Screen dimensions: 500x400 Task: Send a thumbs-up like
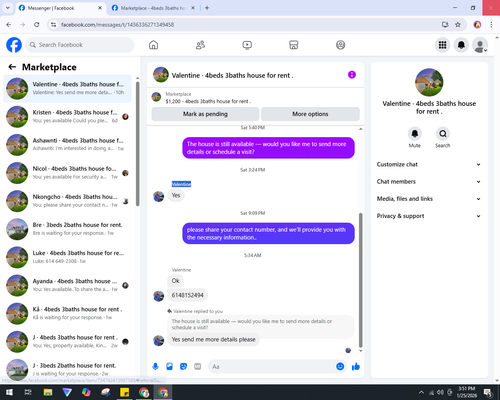pyautogui.click(x=356, y=367)
